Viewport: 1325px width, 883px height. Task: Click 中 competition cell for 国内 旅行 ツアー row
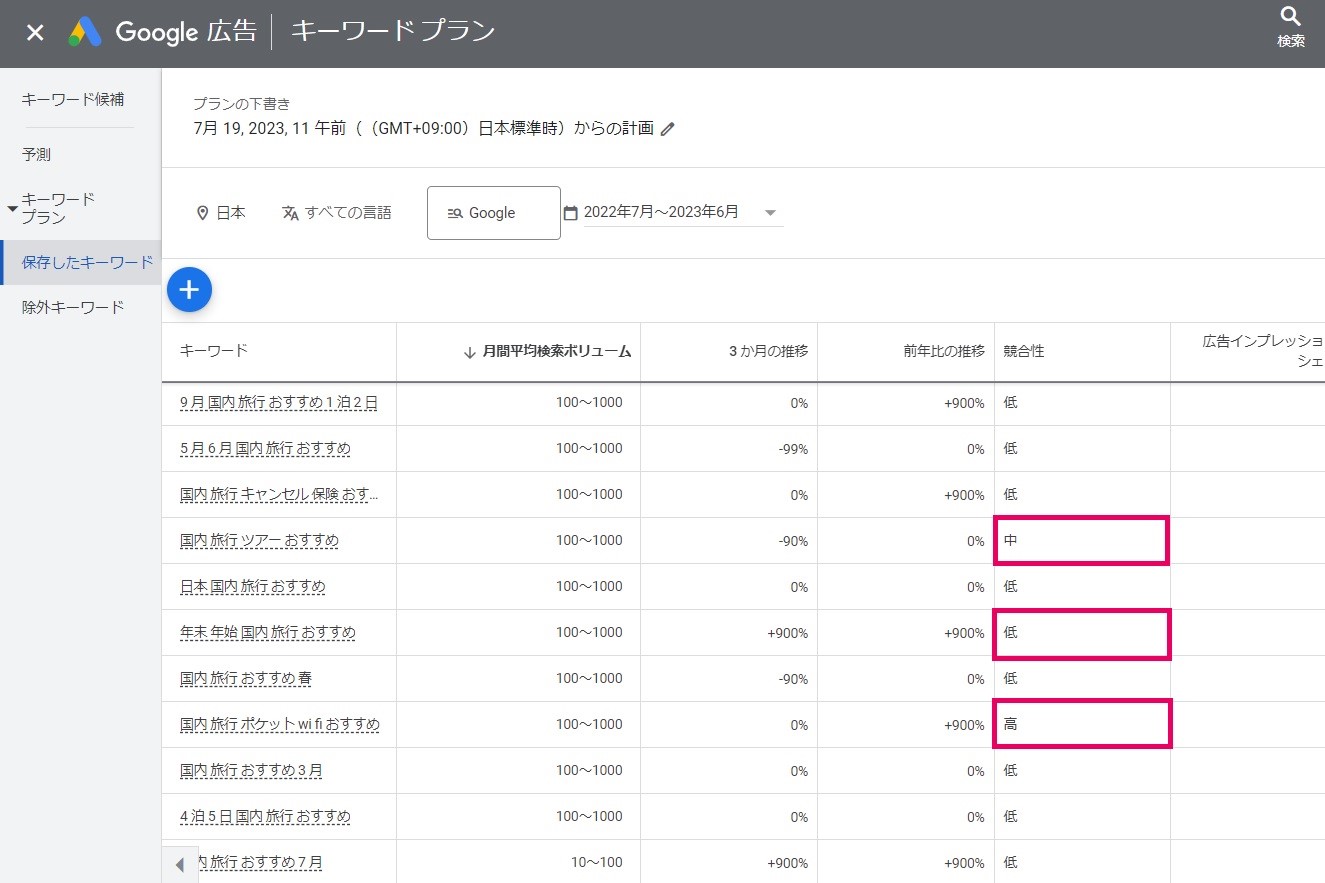click(1081, 541)
